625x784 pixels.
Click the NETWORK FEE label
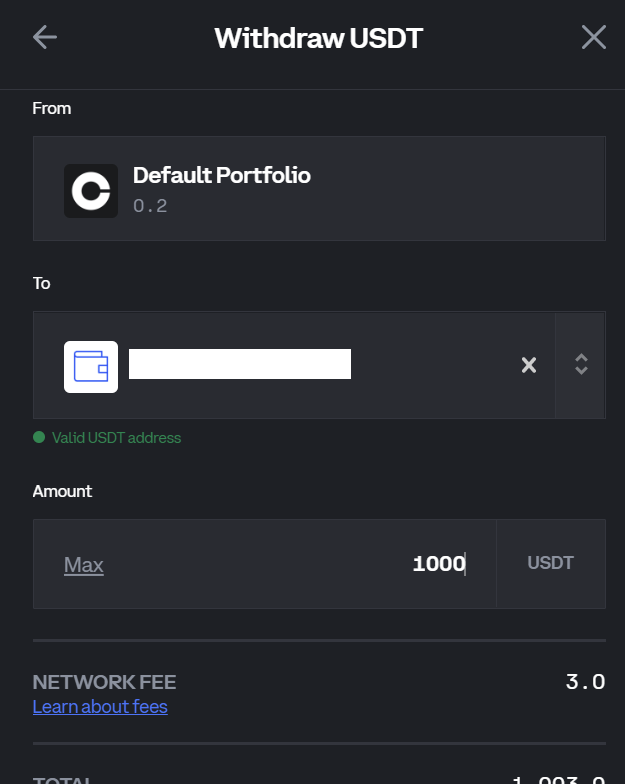pyautogui.click(x=104, y=683)
